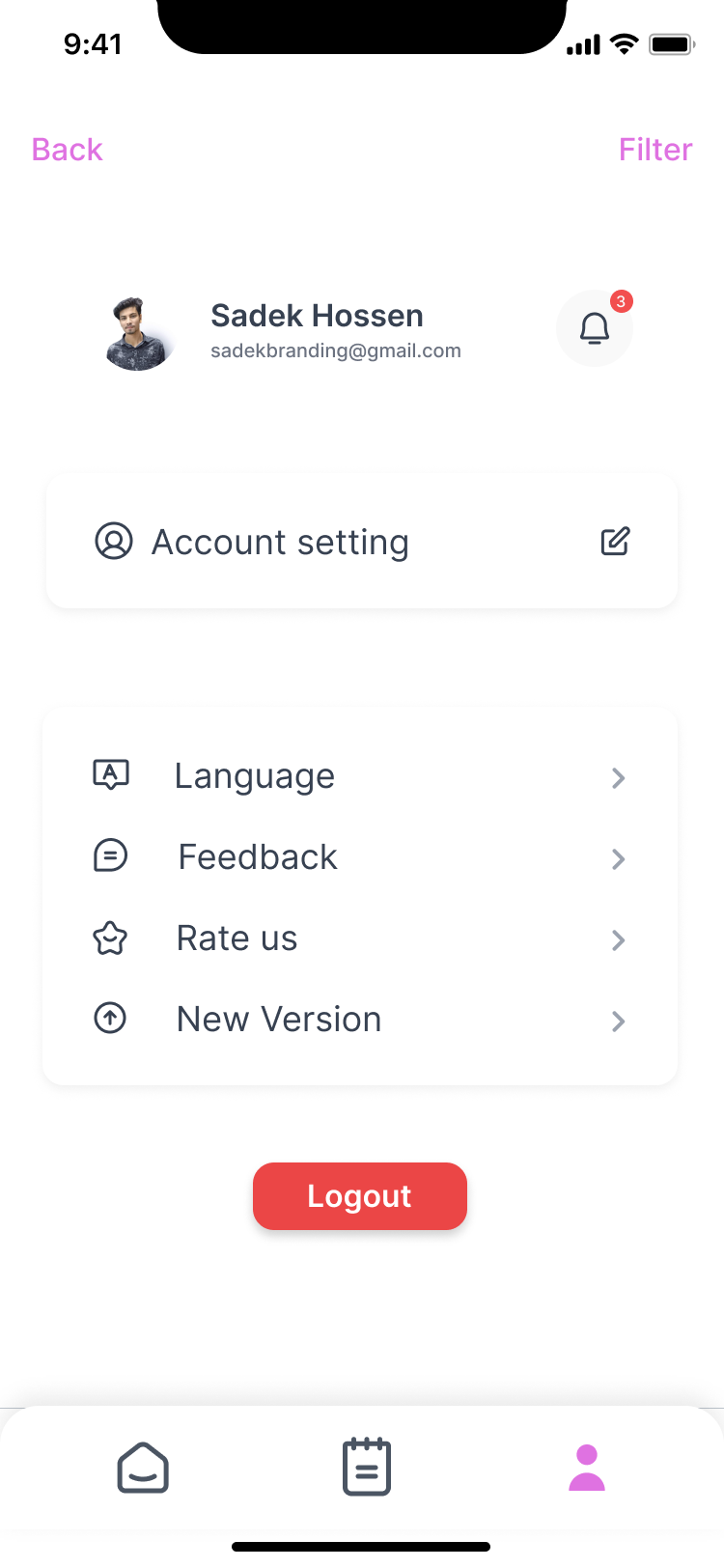This screenshot has width=724, height=1568.
Task: Click Sadek Hossen's profile photo
Action: [x=138, y=334]
